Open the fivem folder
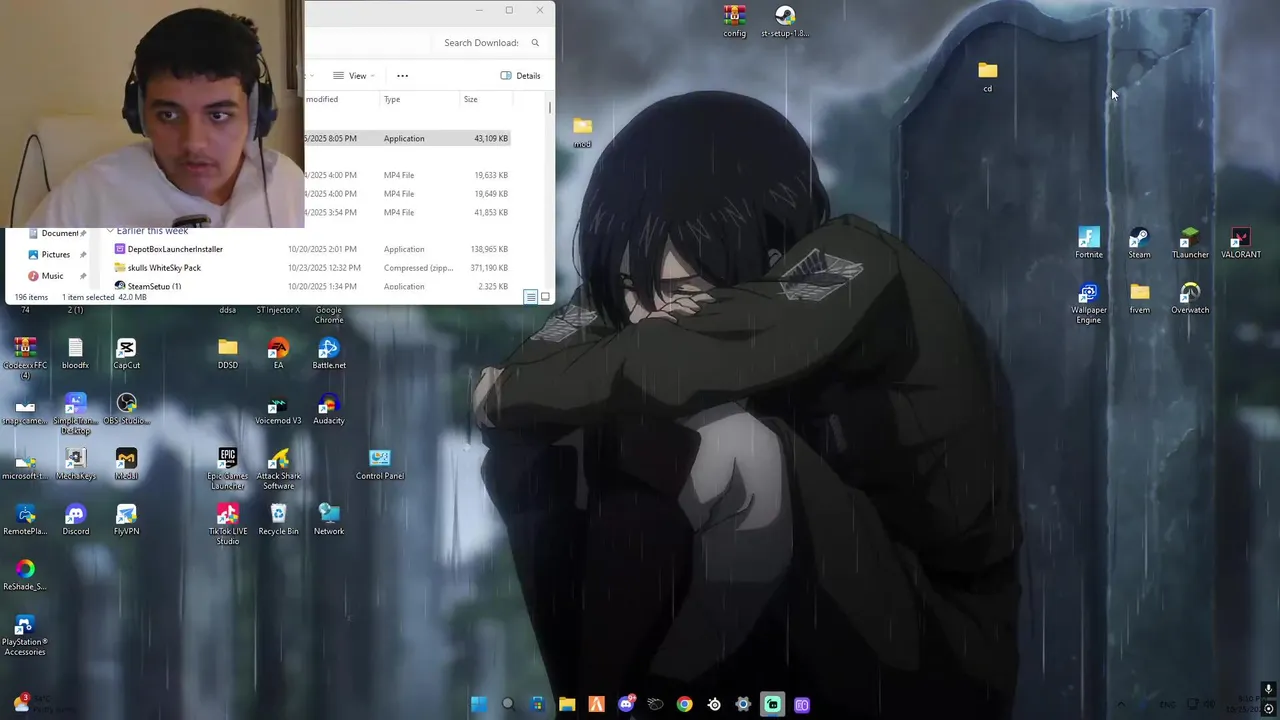1280x720 pixels. point(1139,298)
